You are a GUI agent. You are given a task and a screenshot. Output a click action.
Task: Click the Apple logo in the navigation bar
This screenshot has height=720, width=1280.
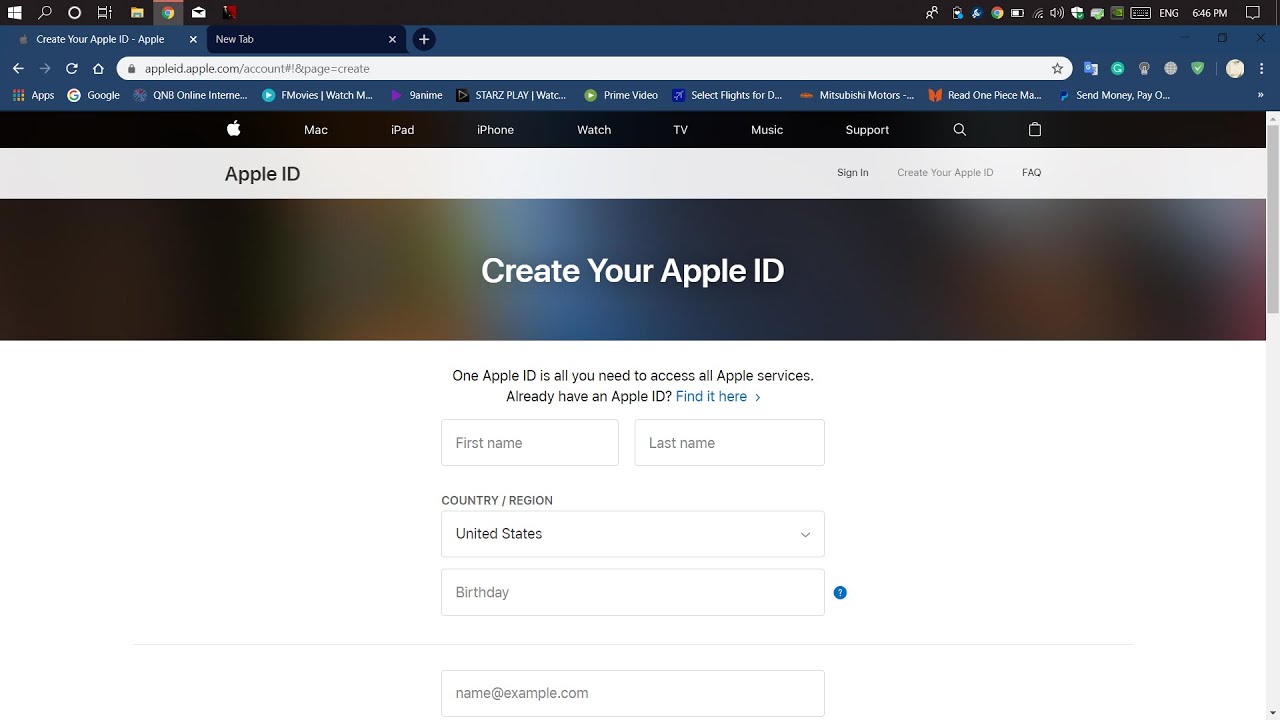[234, 129]
